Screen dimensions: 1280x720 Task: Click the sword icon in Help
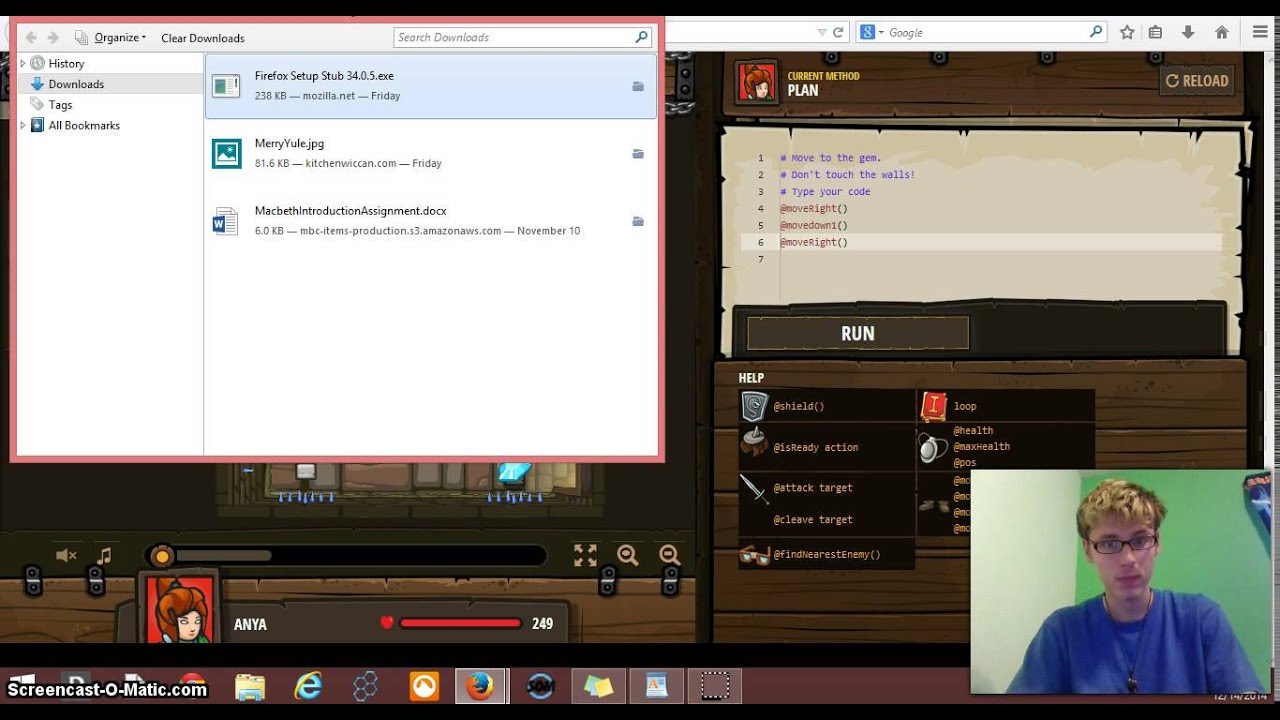point(754,488)
